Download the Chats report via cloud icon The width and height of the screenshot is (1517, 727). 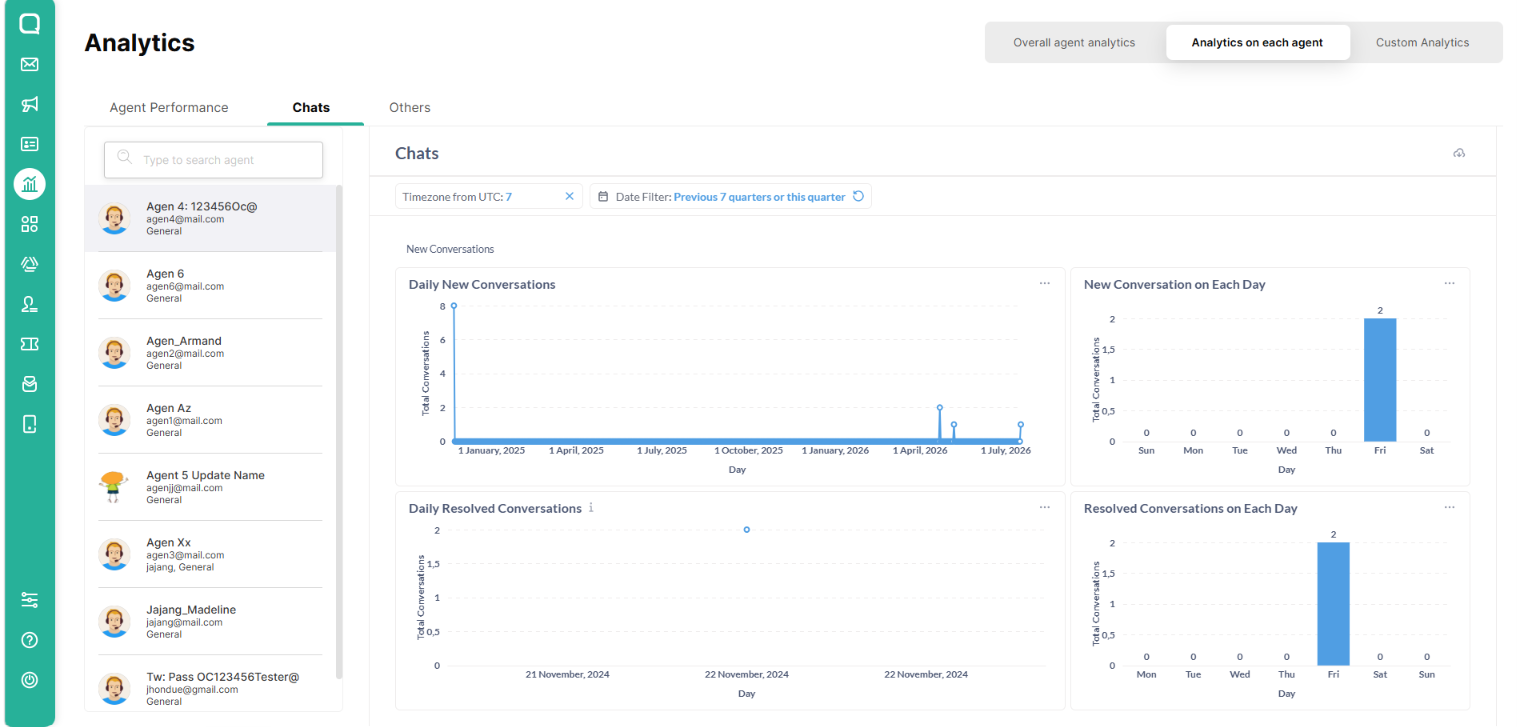pos(1459,153)
